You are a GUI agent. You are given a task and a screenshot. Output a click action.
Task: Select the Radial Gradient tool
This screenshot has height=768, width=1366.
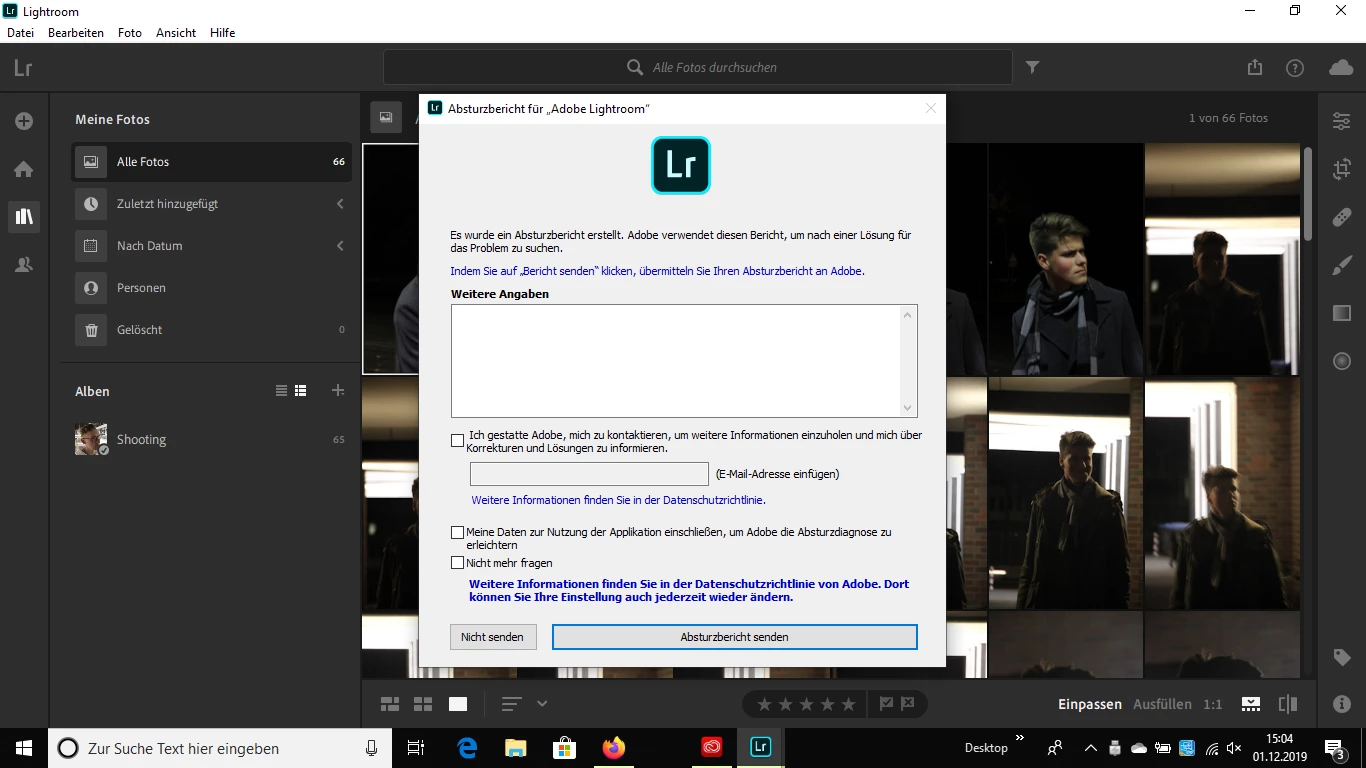point(1342,361)
